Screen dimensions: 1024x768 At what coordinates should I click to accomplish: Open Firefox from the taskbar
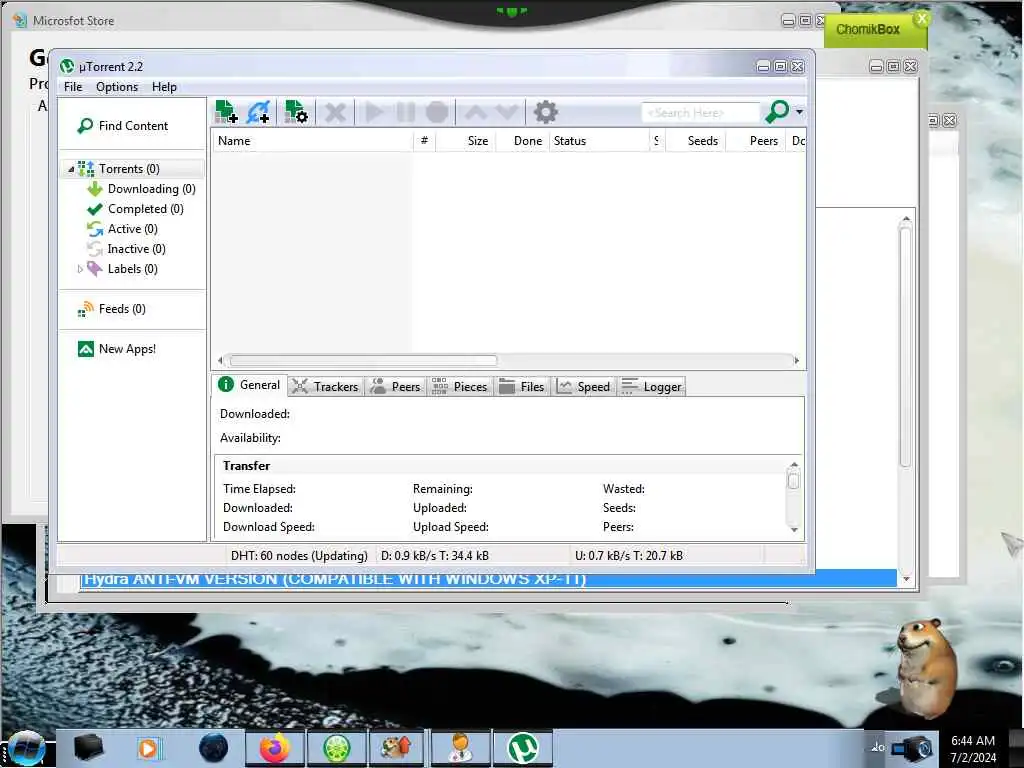pos(274,748)
